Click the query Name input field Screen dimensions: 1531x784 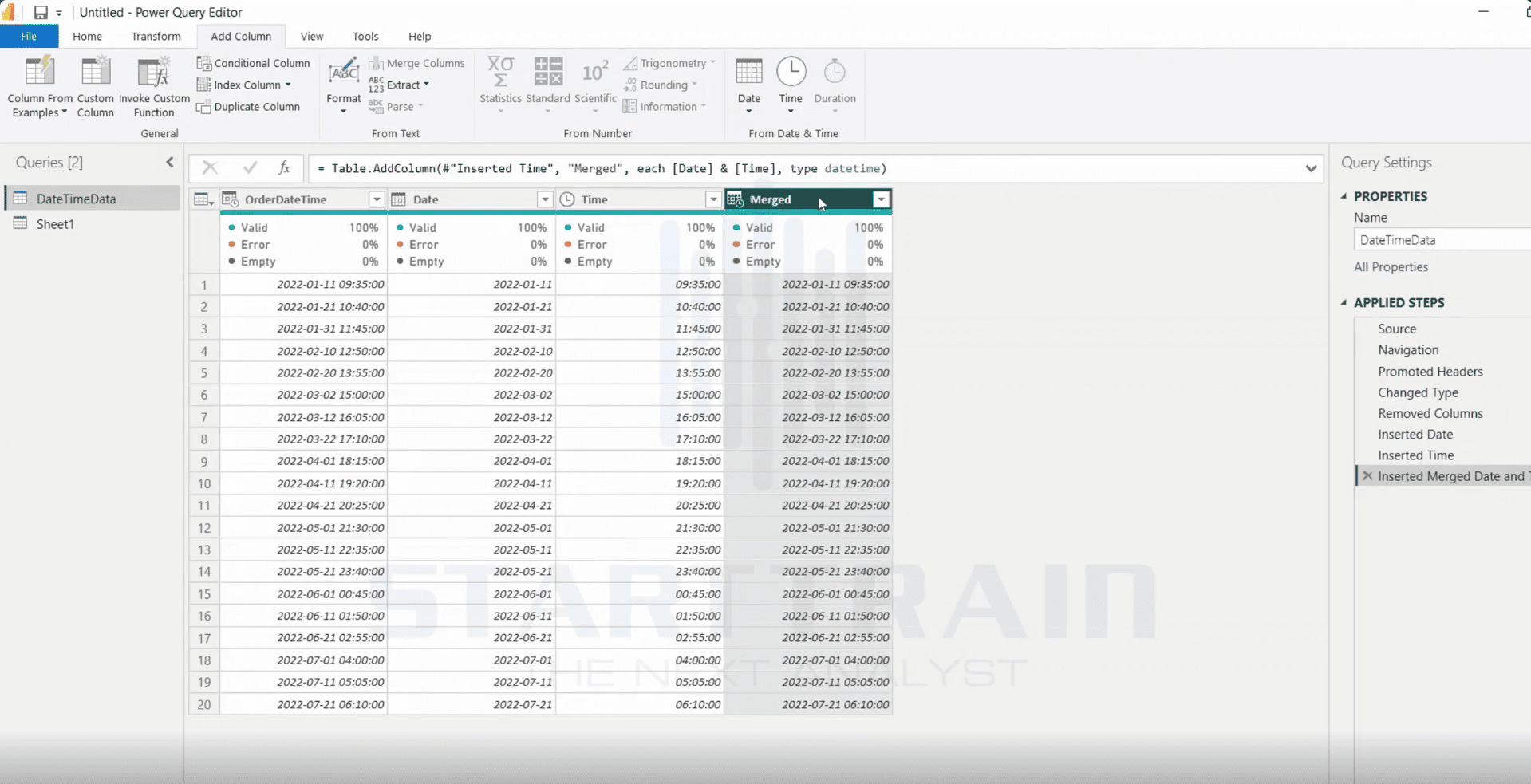click(1442, 240)
